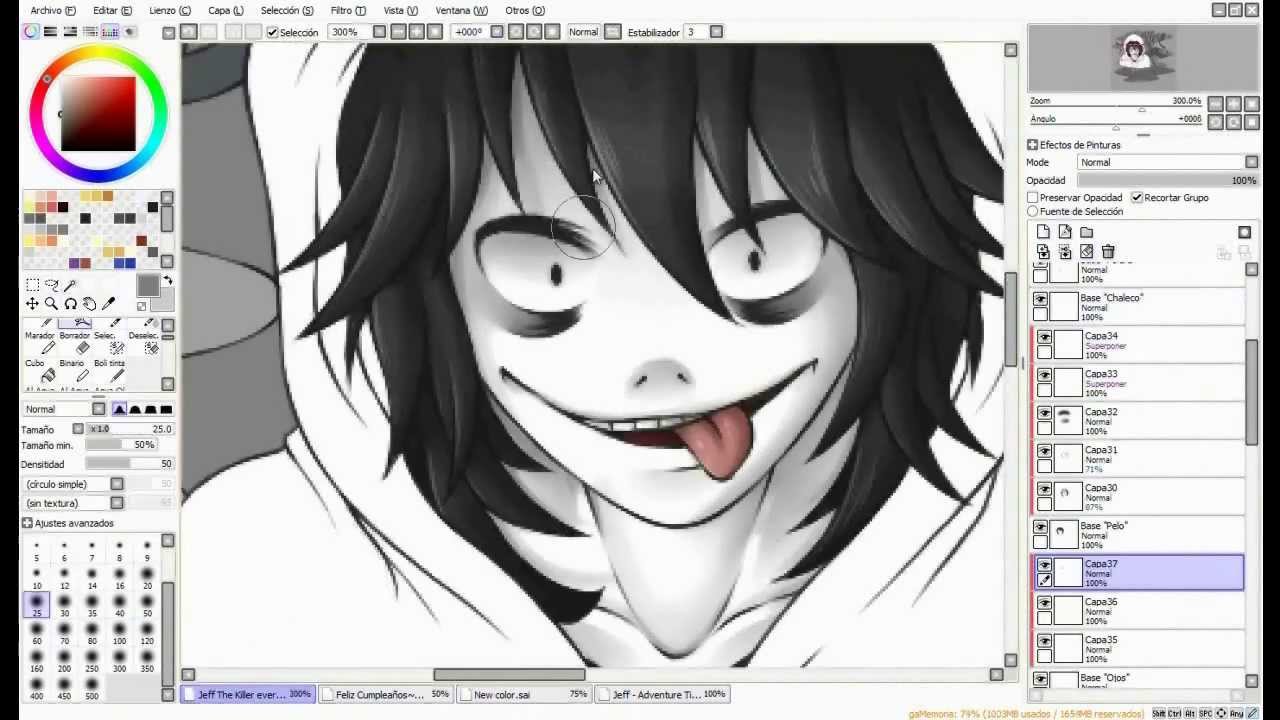
Task: Hide the Base "Pelo" layer eye
Action: 1041,528
